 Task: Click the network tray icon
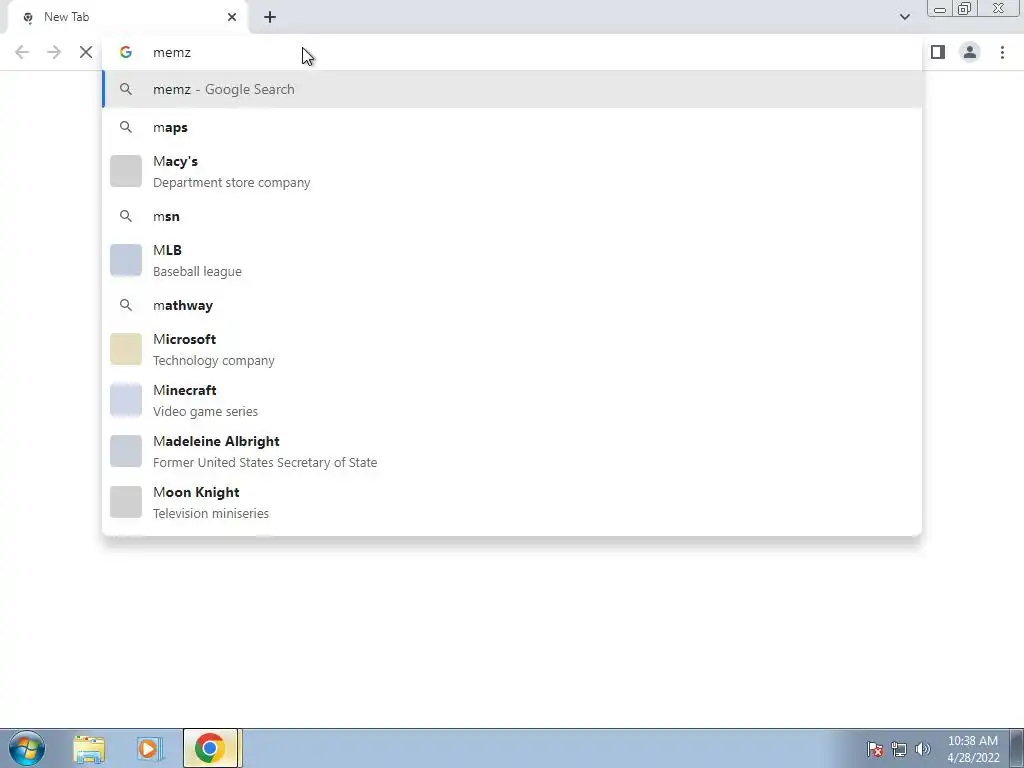coord(899,749)
